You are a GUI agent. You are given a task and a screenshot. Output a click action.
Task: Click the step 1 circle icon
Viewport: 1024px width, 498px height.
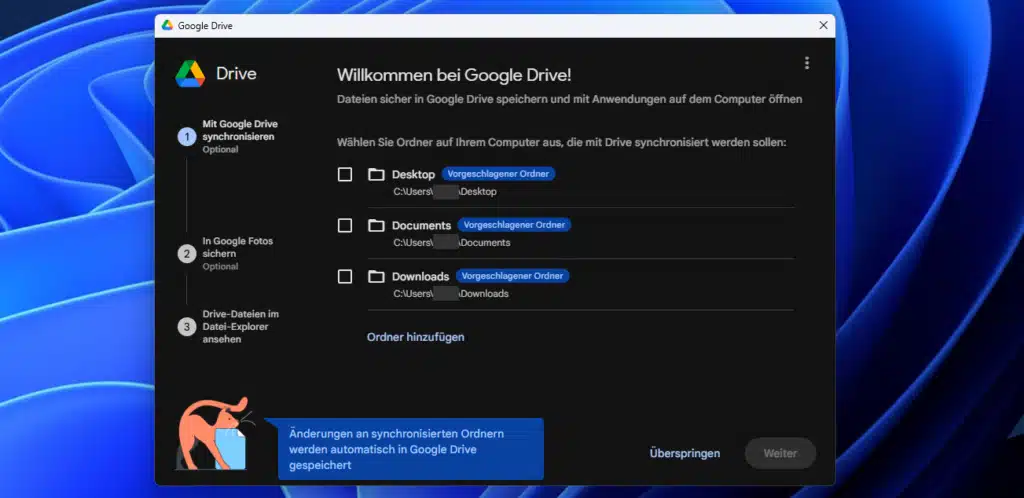click(187, 136)
